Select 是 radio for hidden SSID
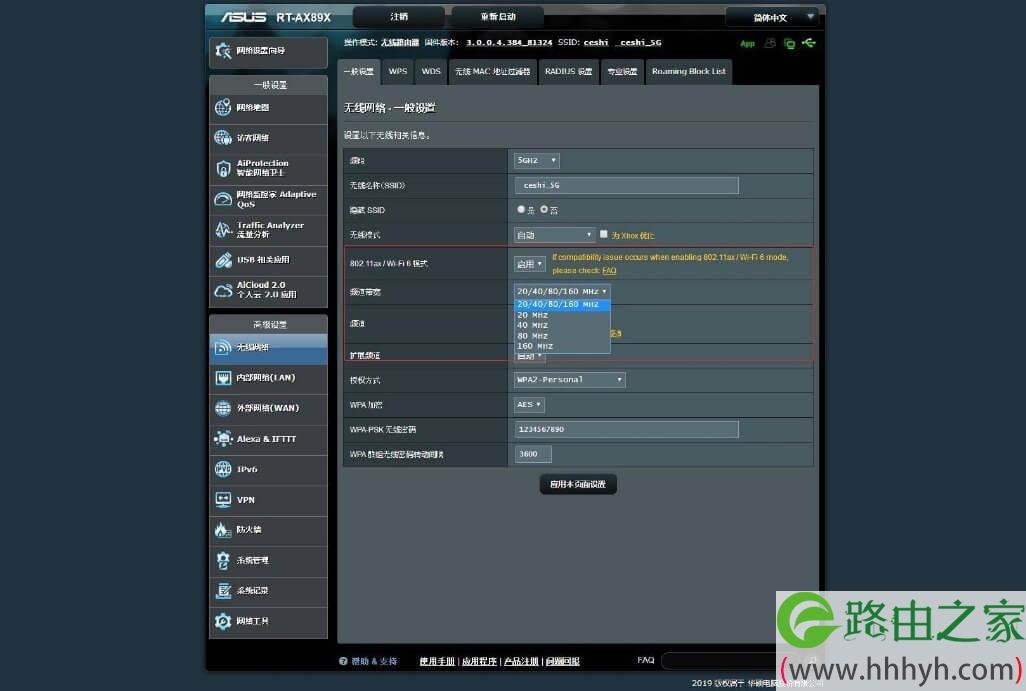 [521, 209]
